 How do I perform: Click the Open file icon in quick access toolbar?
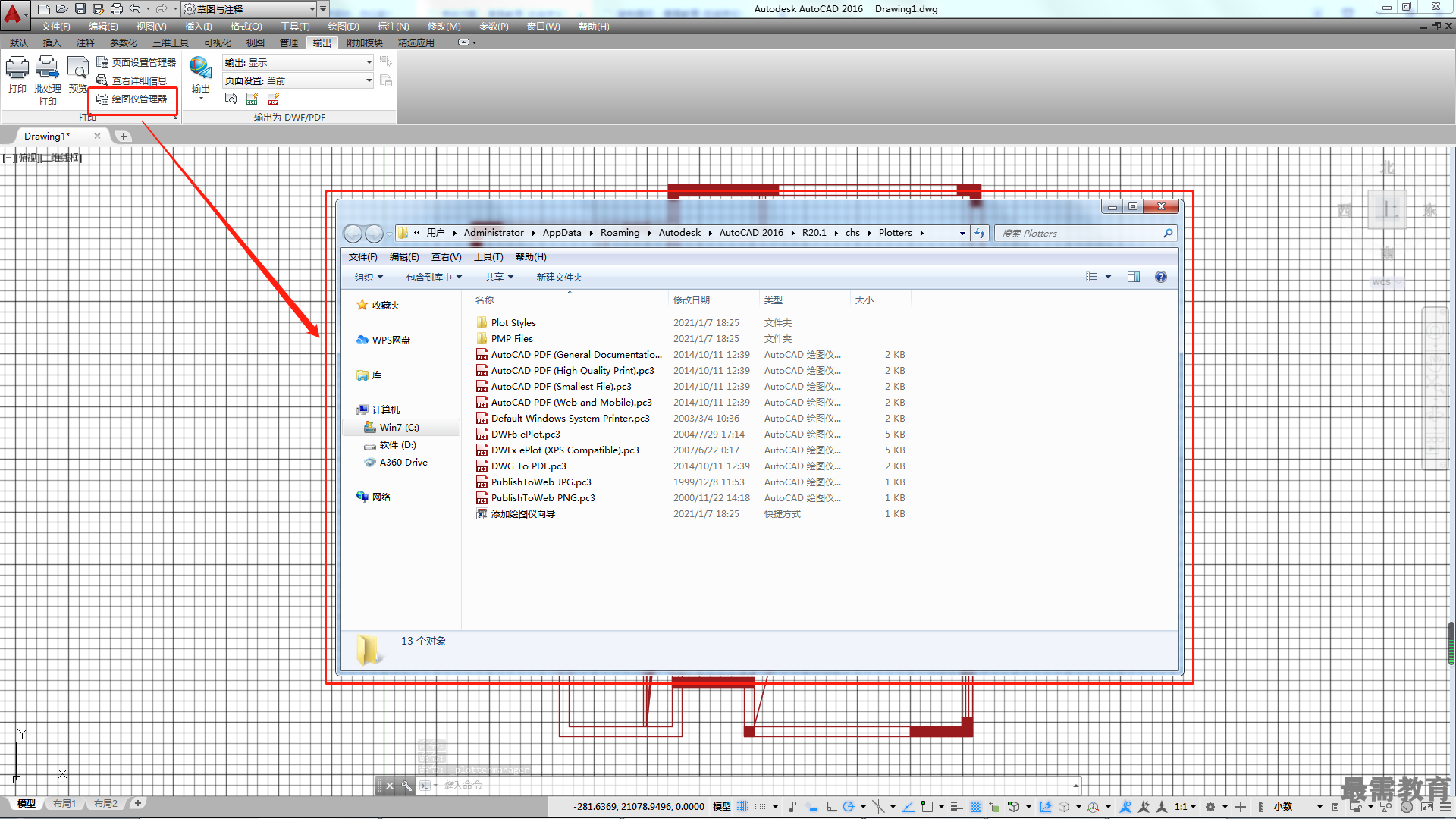pyautogui.click(x=62, y=9)
